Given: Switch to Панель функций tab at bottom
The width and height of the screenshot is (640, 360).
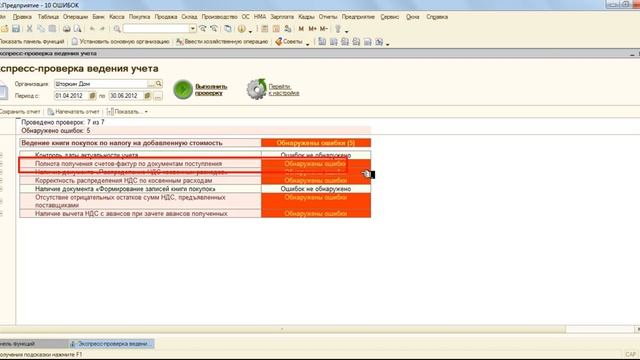Looking at the screenshot, I should [33, 344].
